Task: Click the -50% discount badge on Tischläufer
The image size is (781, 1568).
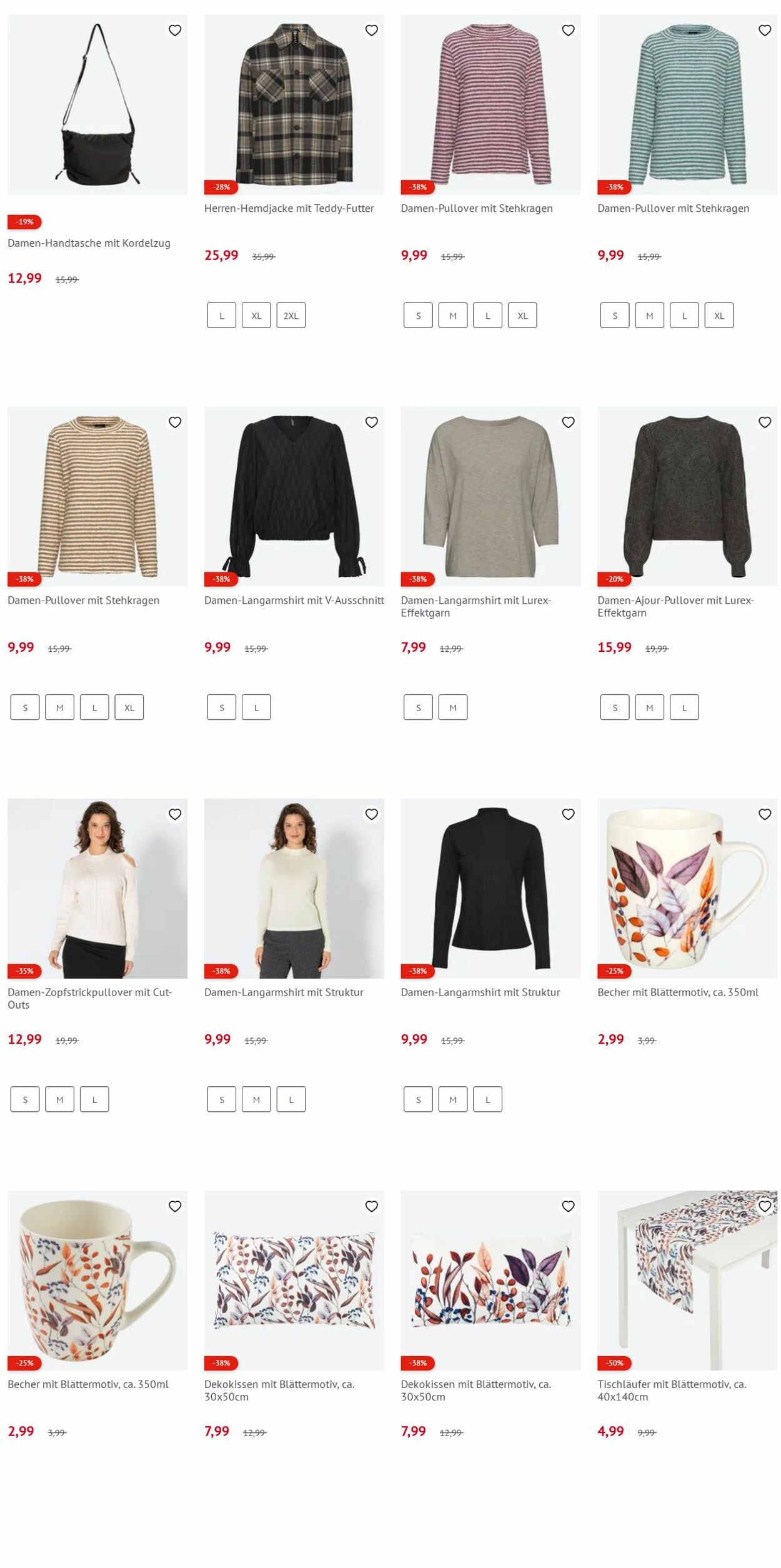Action: coord(614,1362)
